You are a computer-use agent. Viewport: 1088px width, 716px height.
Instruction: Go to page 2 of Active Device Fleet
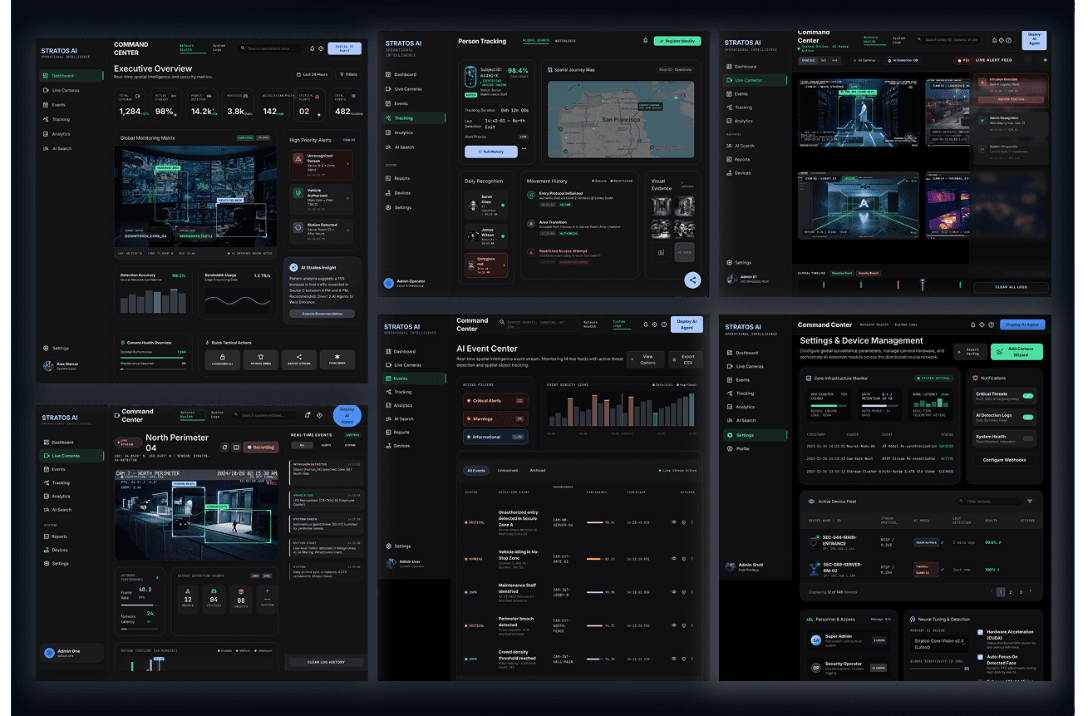[1010, 592]
